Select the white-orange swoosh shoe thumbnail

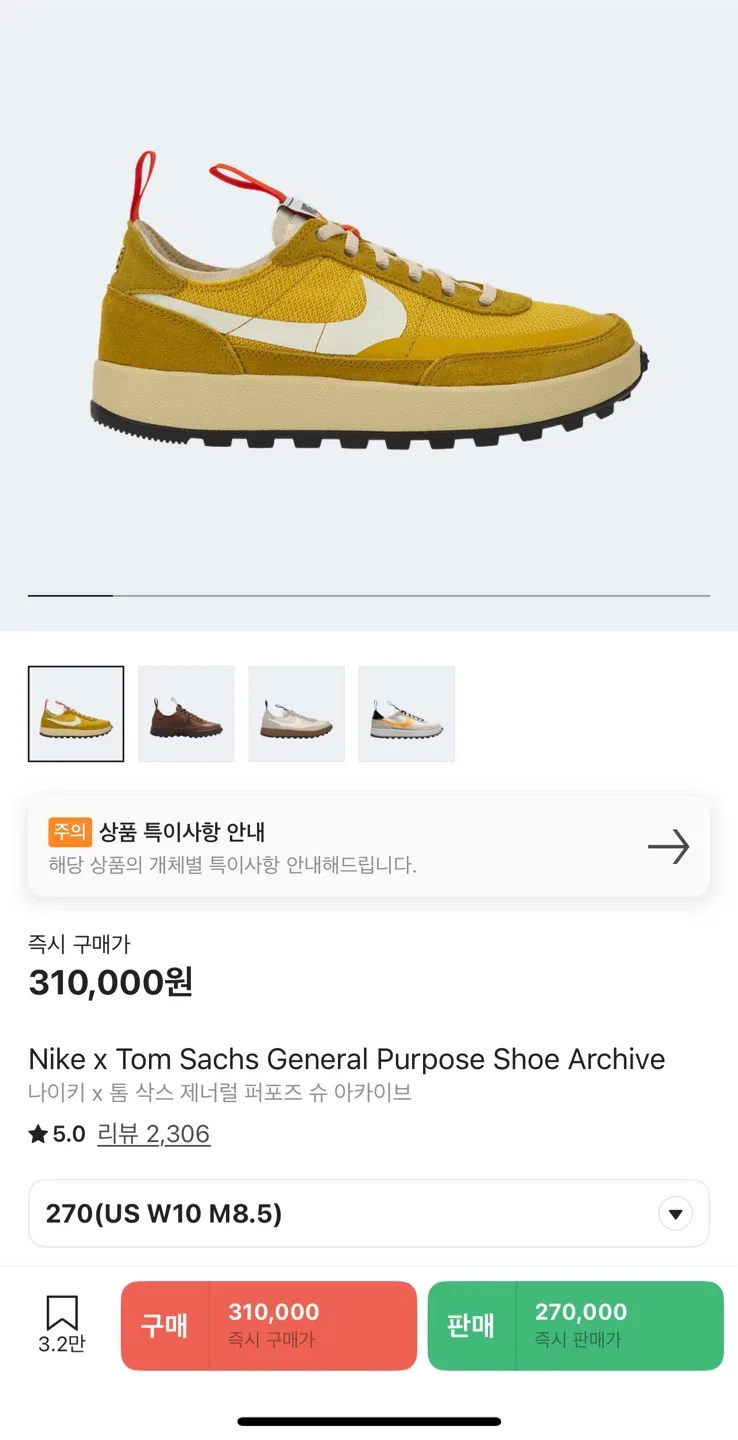click(x=406, y=714)
